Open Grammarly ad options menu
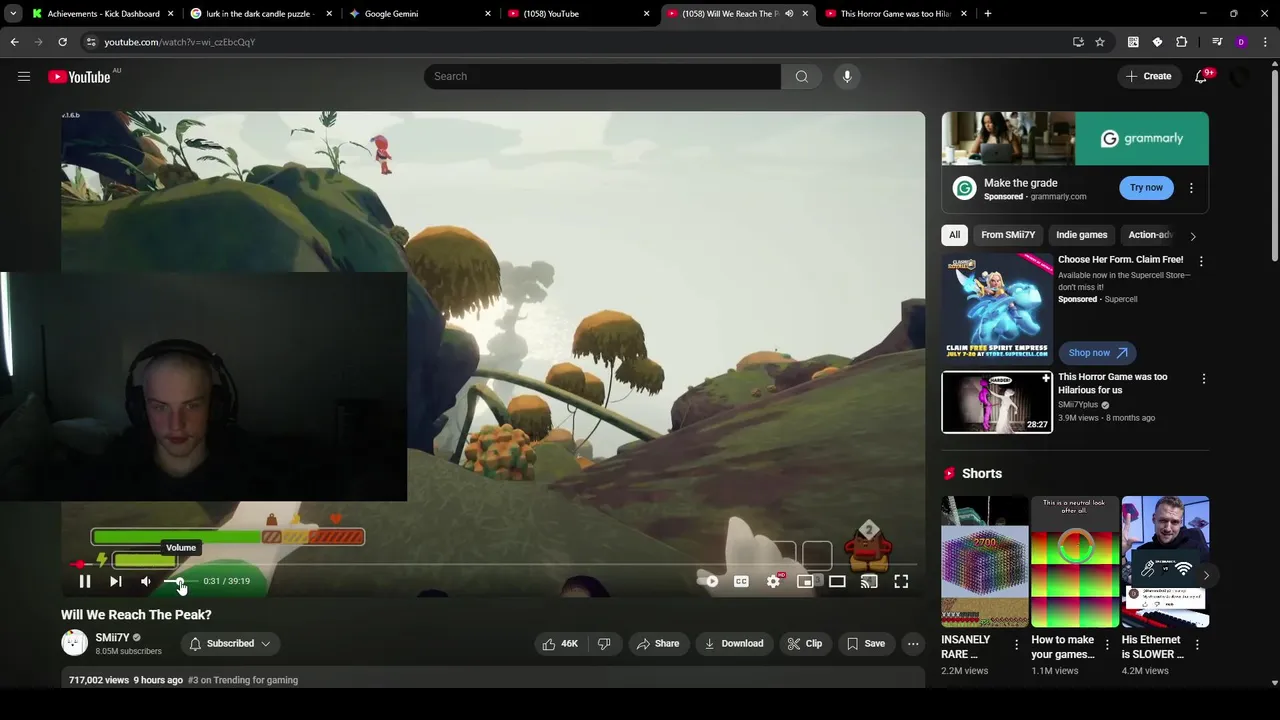This screenshot has width=1280, height=720. point(1191,188)
